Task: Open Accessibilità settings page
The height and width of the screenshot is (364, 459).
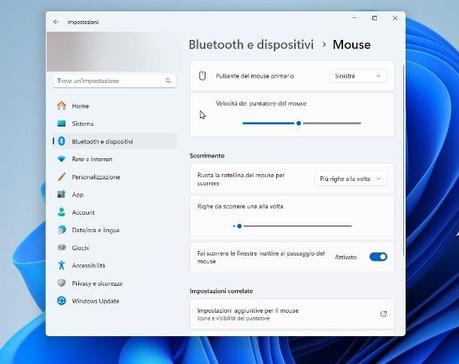Action: tap(114, 265)
